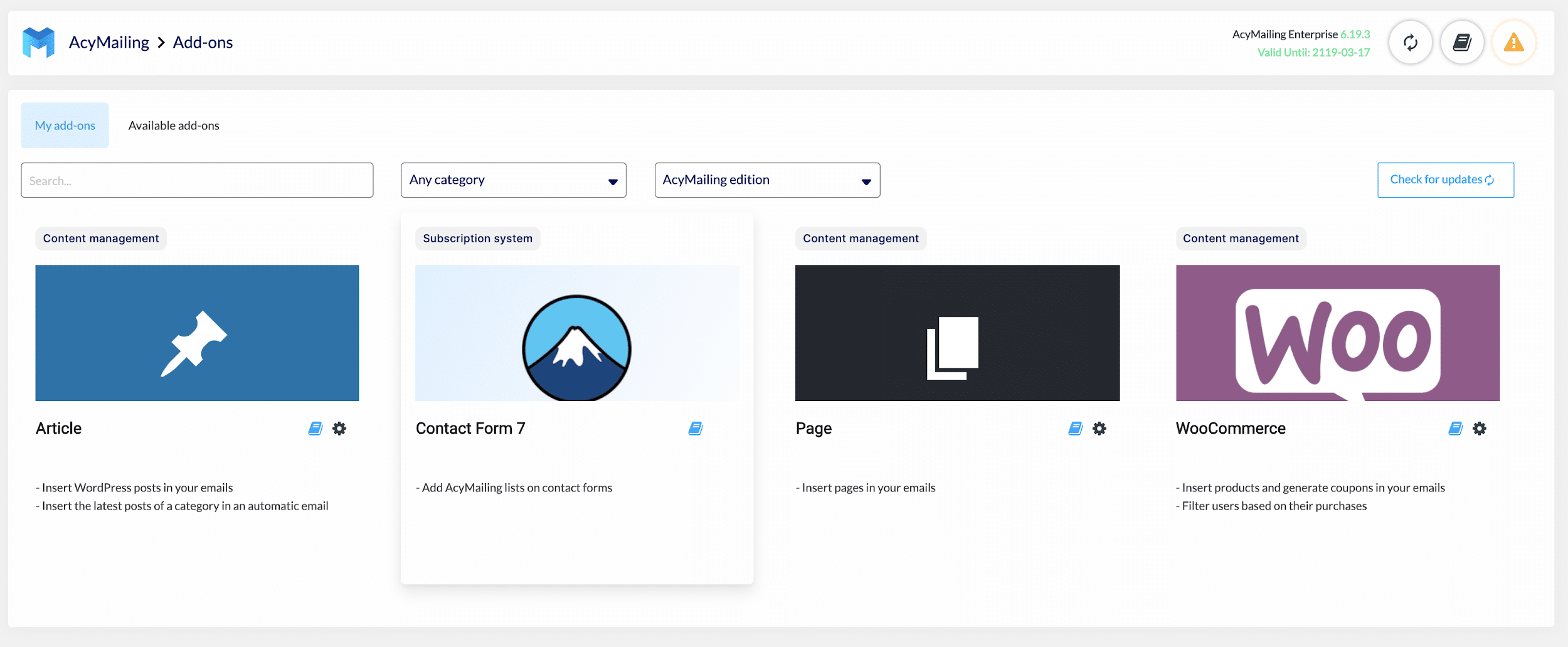Image resolution: width=1568 pixels, height=647 pixels.
Task: Click the AcyMailing Enterprise 6.19.3 version text
Action: (x=1301, y=35)
